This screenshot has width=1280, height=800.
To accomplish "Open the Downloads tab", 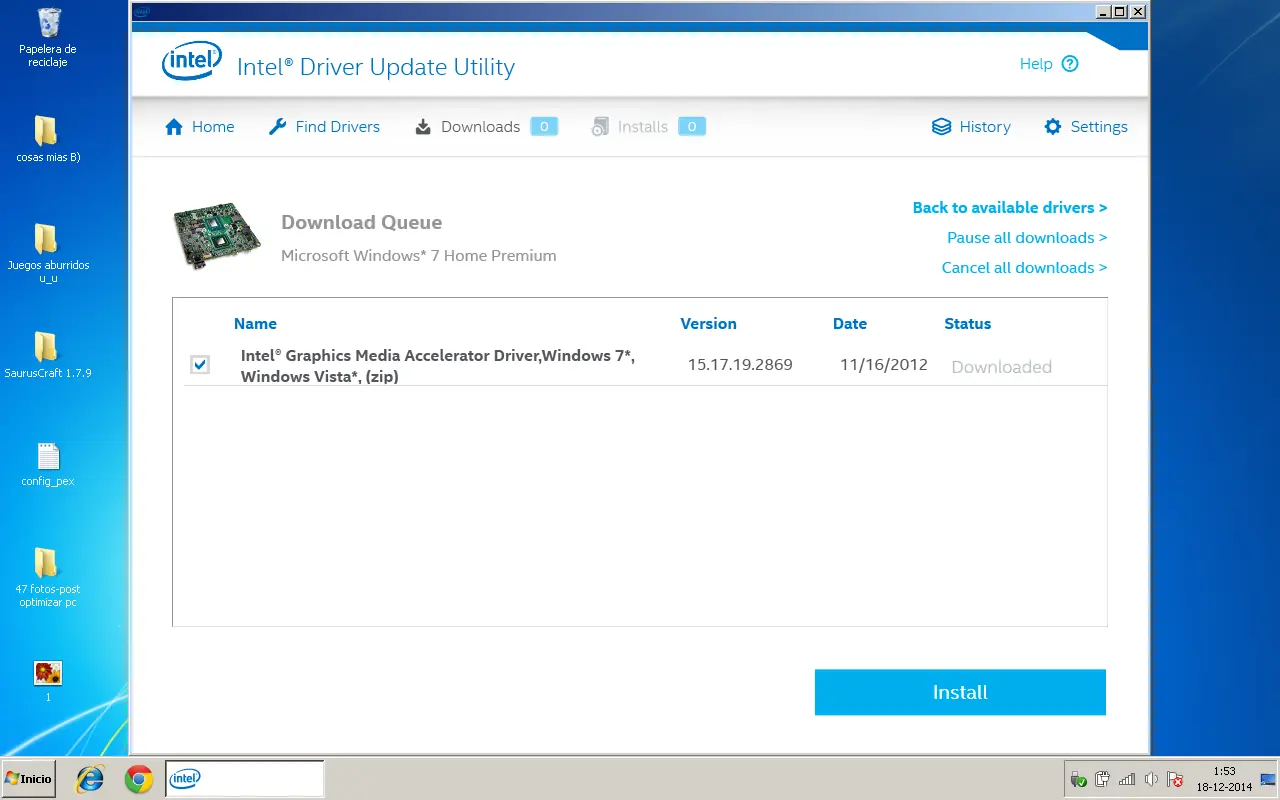I will pyautogui.click(x=468, y=127).
